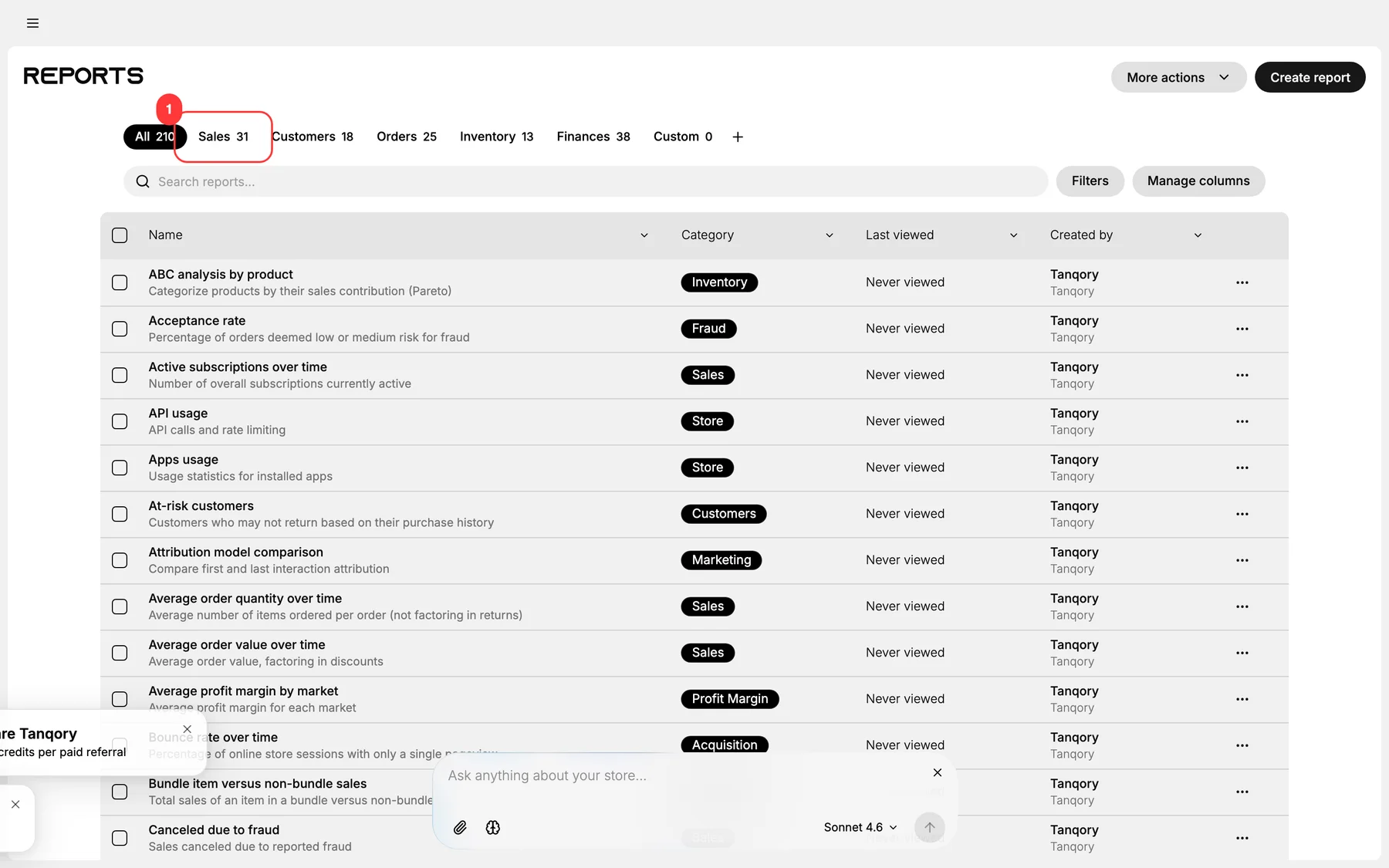Toggle the select-all reports checkbox

coord(120,235)
